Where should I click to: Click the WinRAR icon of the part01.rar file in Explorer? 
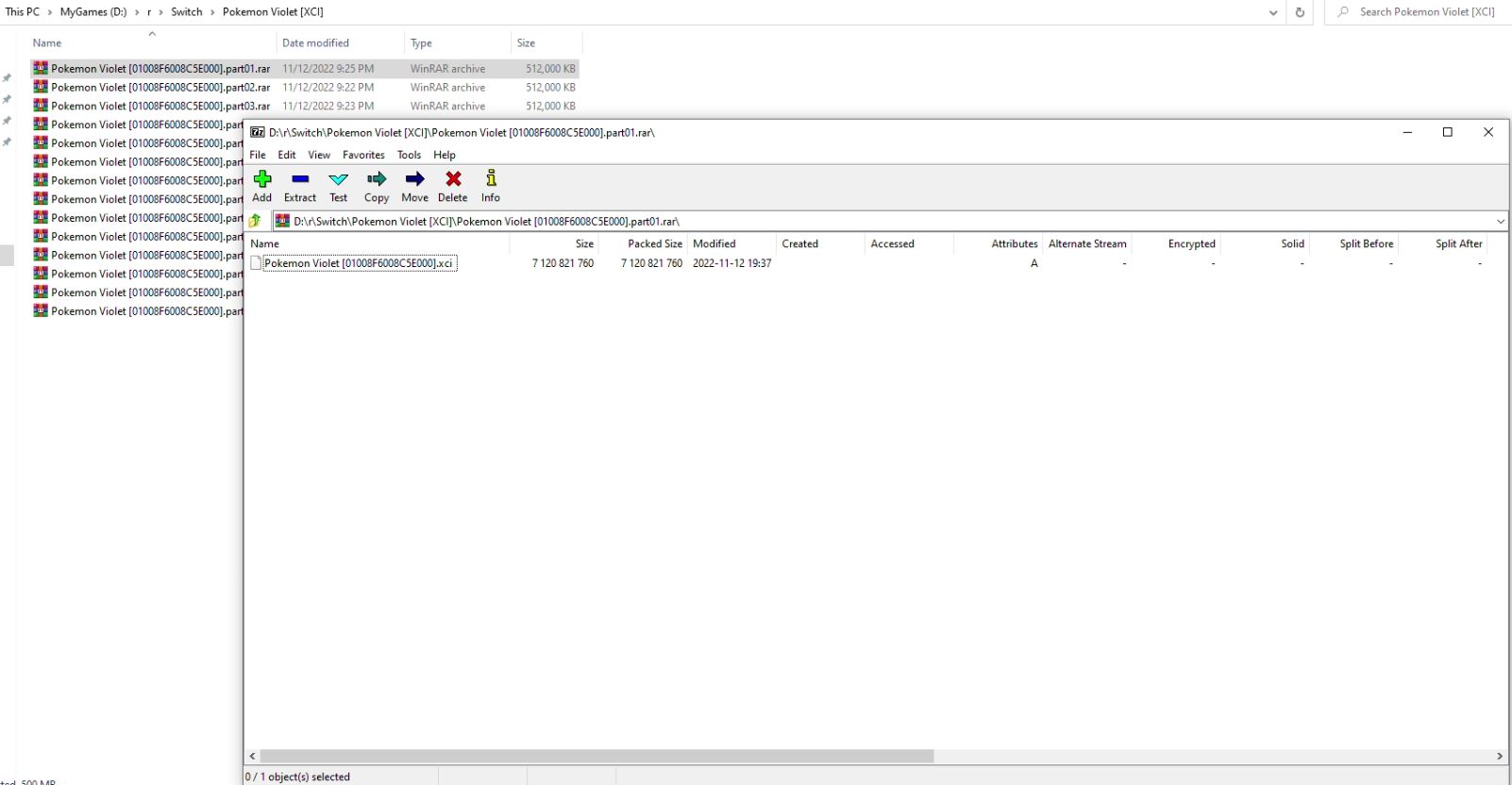[x=41, y=68]
